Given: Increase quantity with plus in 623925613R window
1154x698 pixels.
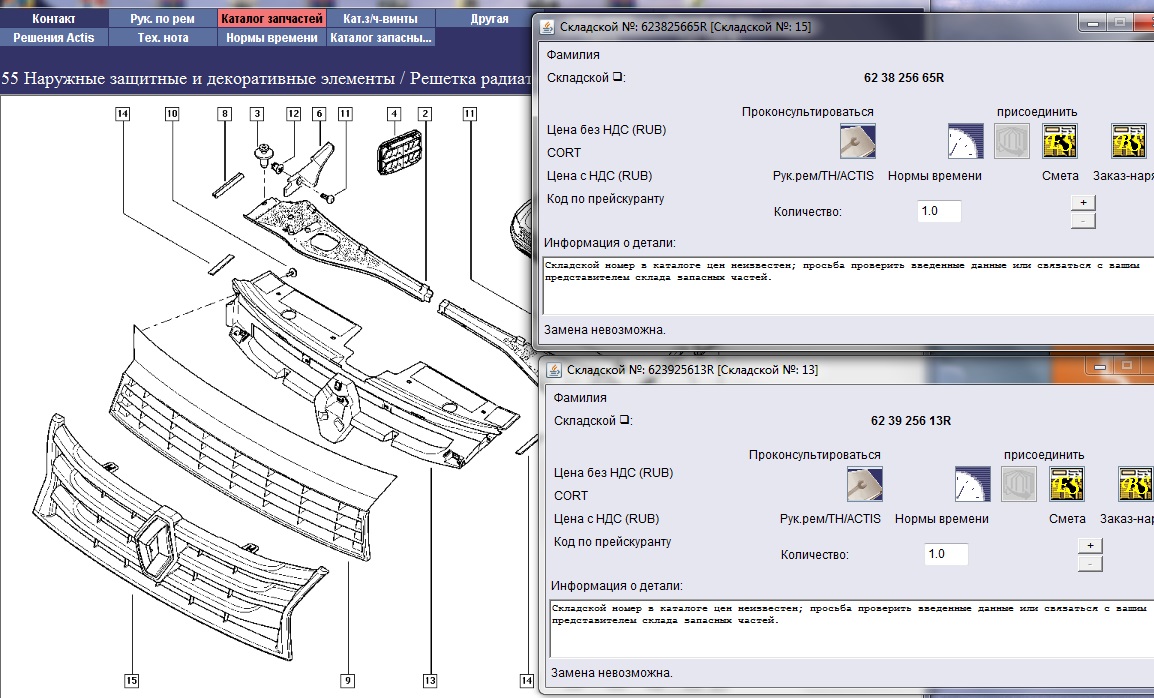Looking at the screenshot, I should 1090,545.
